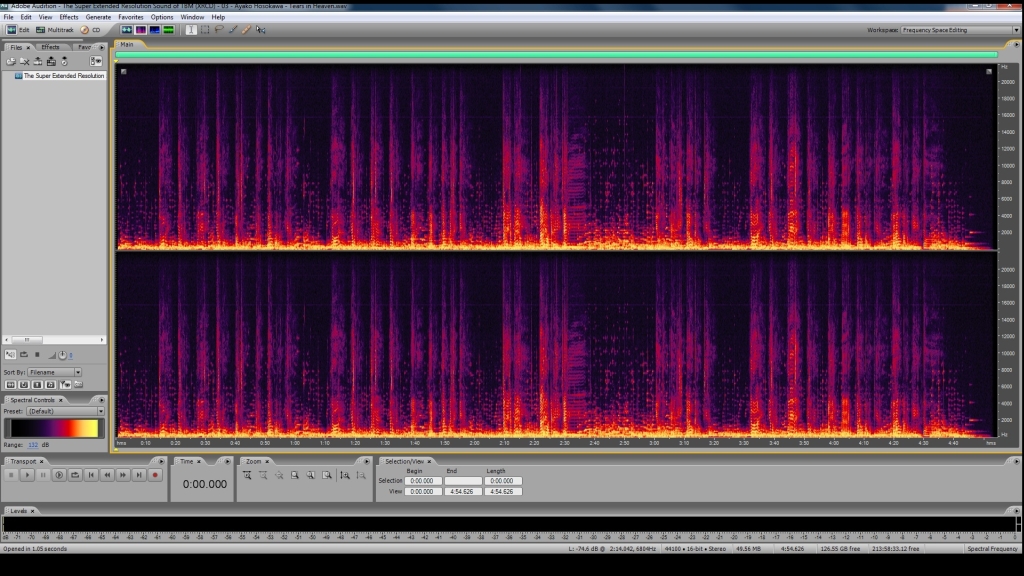Open the Effects menu in menu bar
This screenshot has width=1024, height=576.
click(x=69, y=17)
